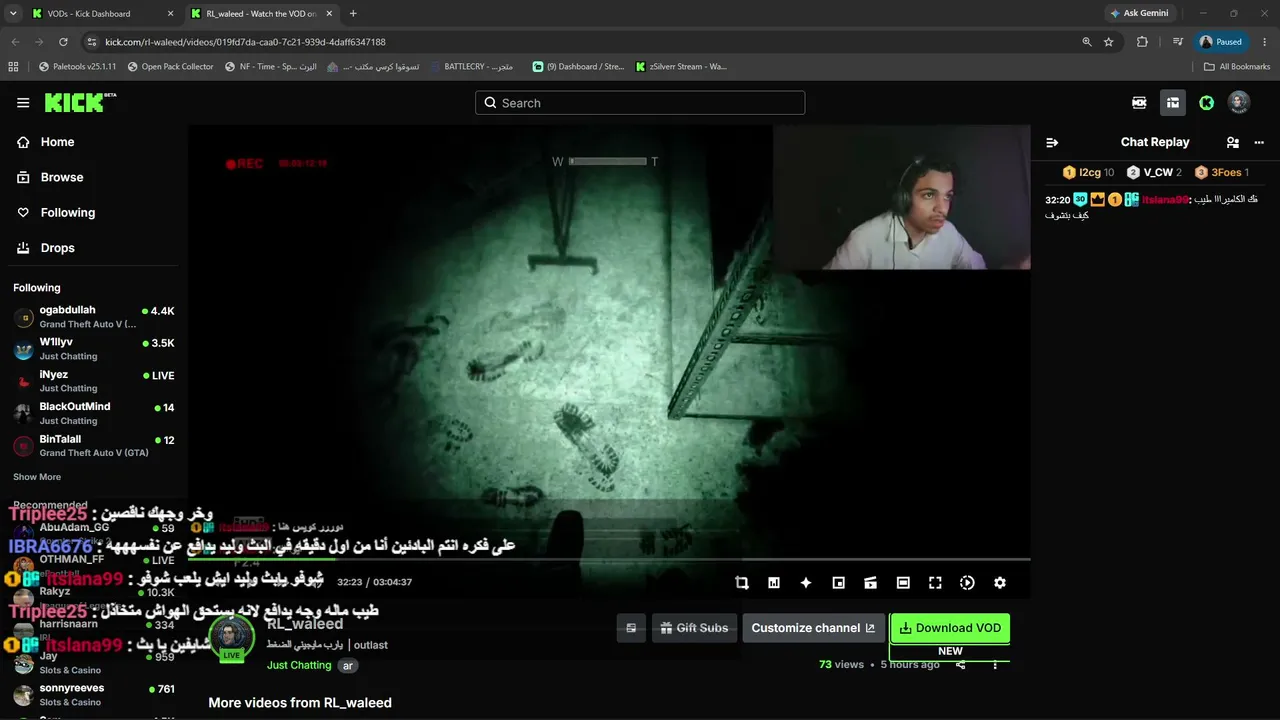Open Chat Replay more options menu

point(1259,143)
